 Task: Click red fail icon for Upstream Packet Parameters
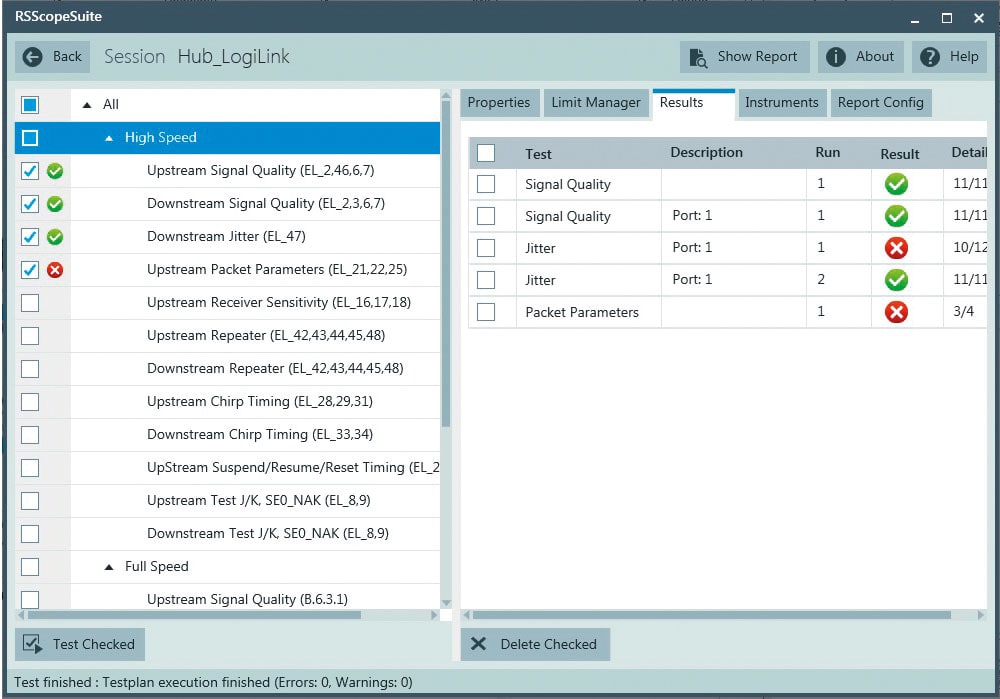55,270
